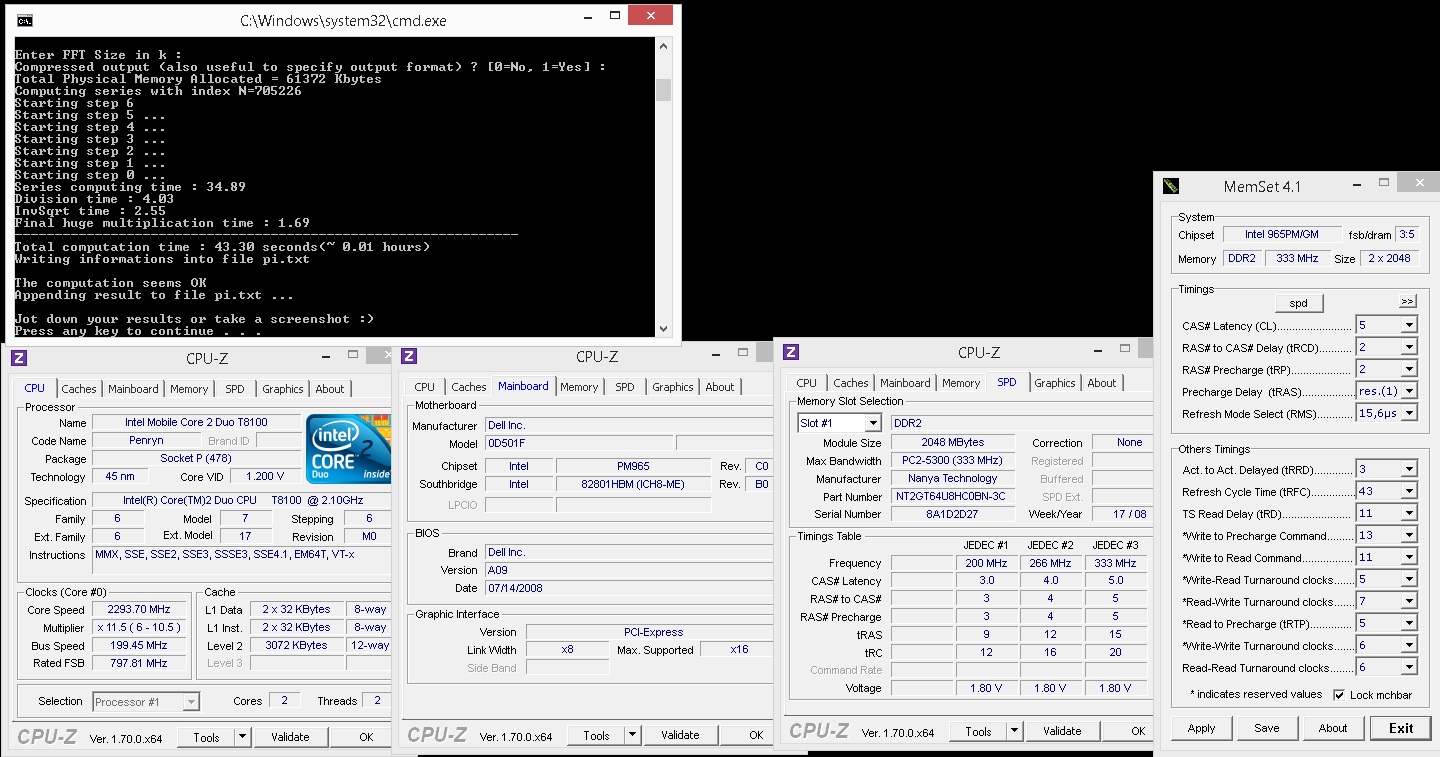
Task: Open the Precharge Delay (tRAS) dropdown
Action: pyautogui.click(x=1408, y=391)
